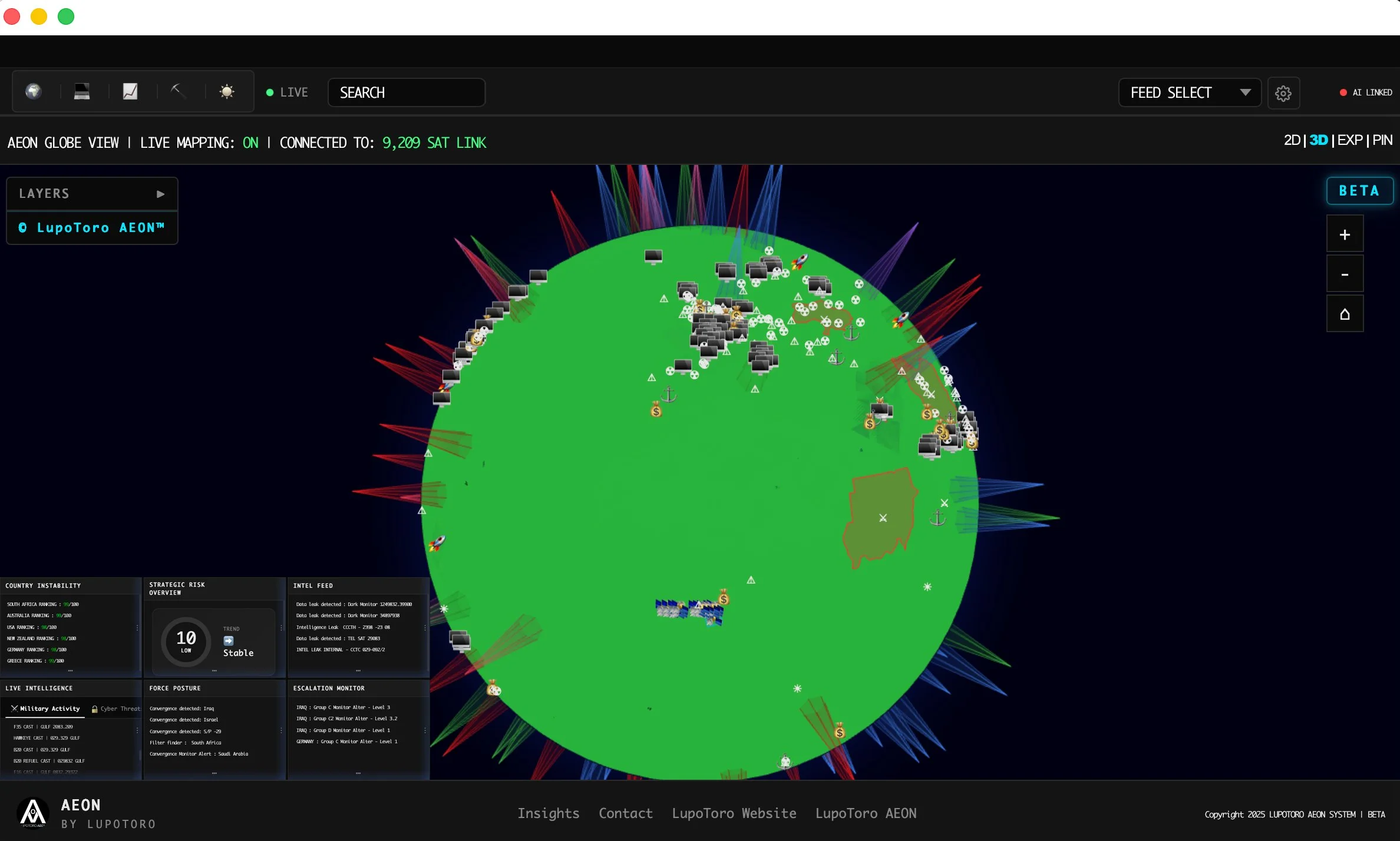Select the sun weather icon in the toolbar
Viewport: 1400px width, 841px height.
tap(227, 92)
